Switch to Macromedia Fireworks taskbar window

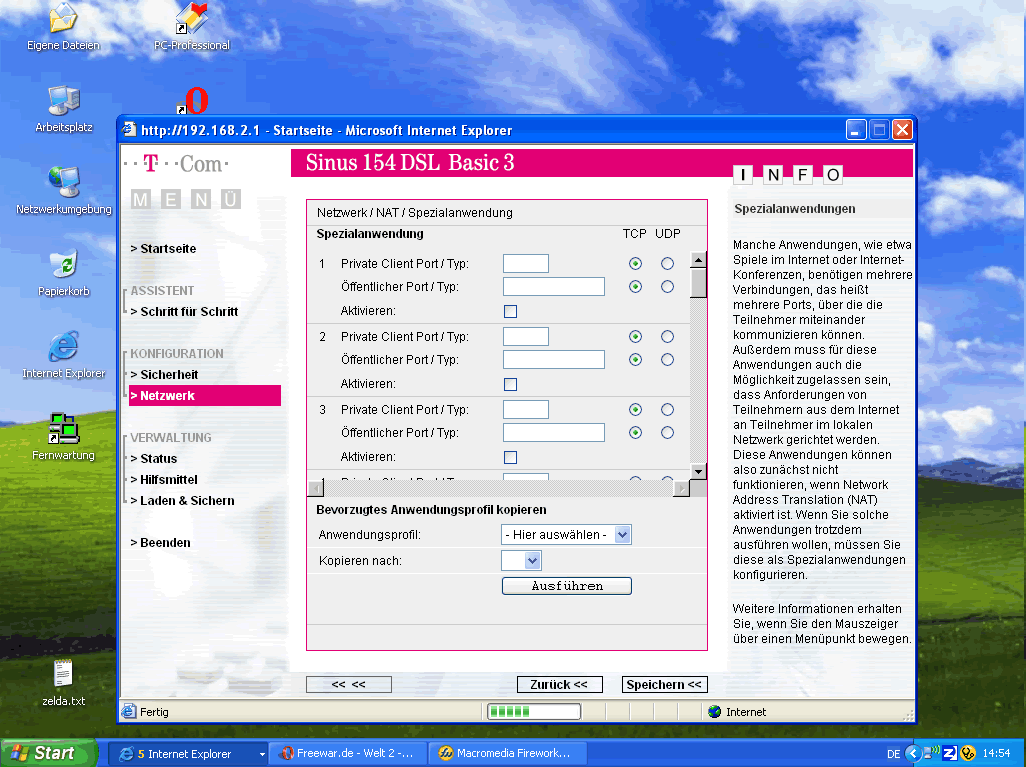[x=508, y=753]
